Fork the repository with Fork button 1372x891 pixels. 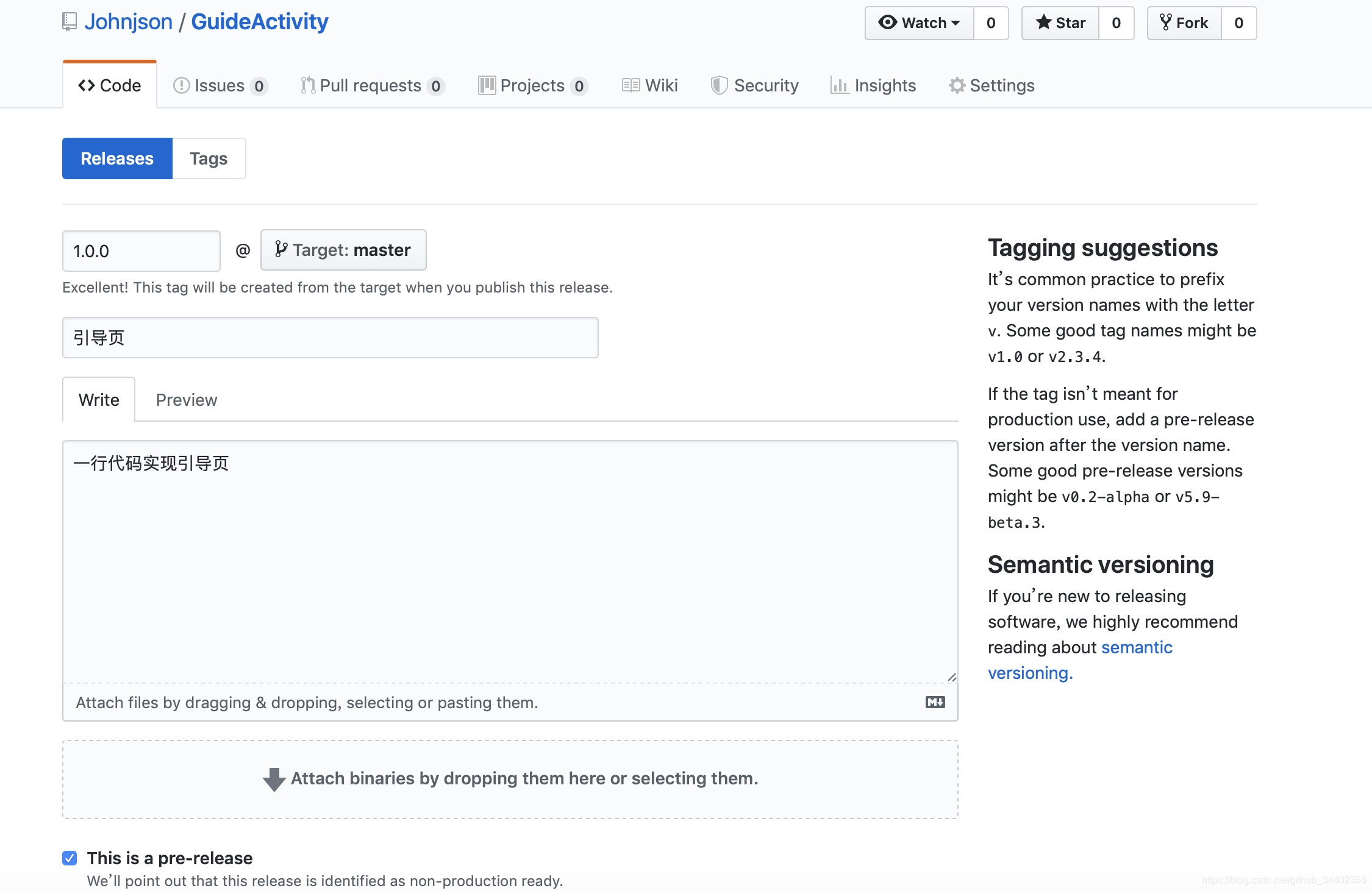click(x=1184, y=23)
